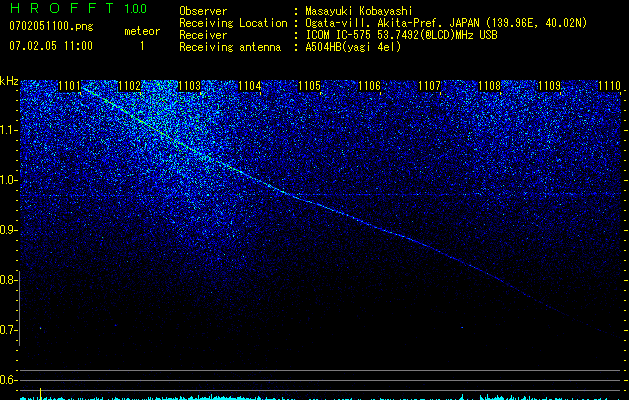Viewport: 629px width, 400px height.
Task: Click the 1.1 kHz frequency label
Action: point(7,130)
